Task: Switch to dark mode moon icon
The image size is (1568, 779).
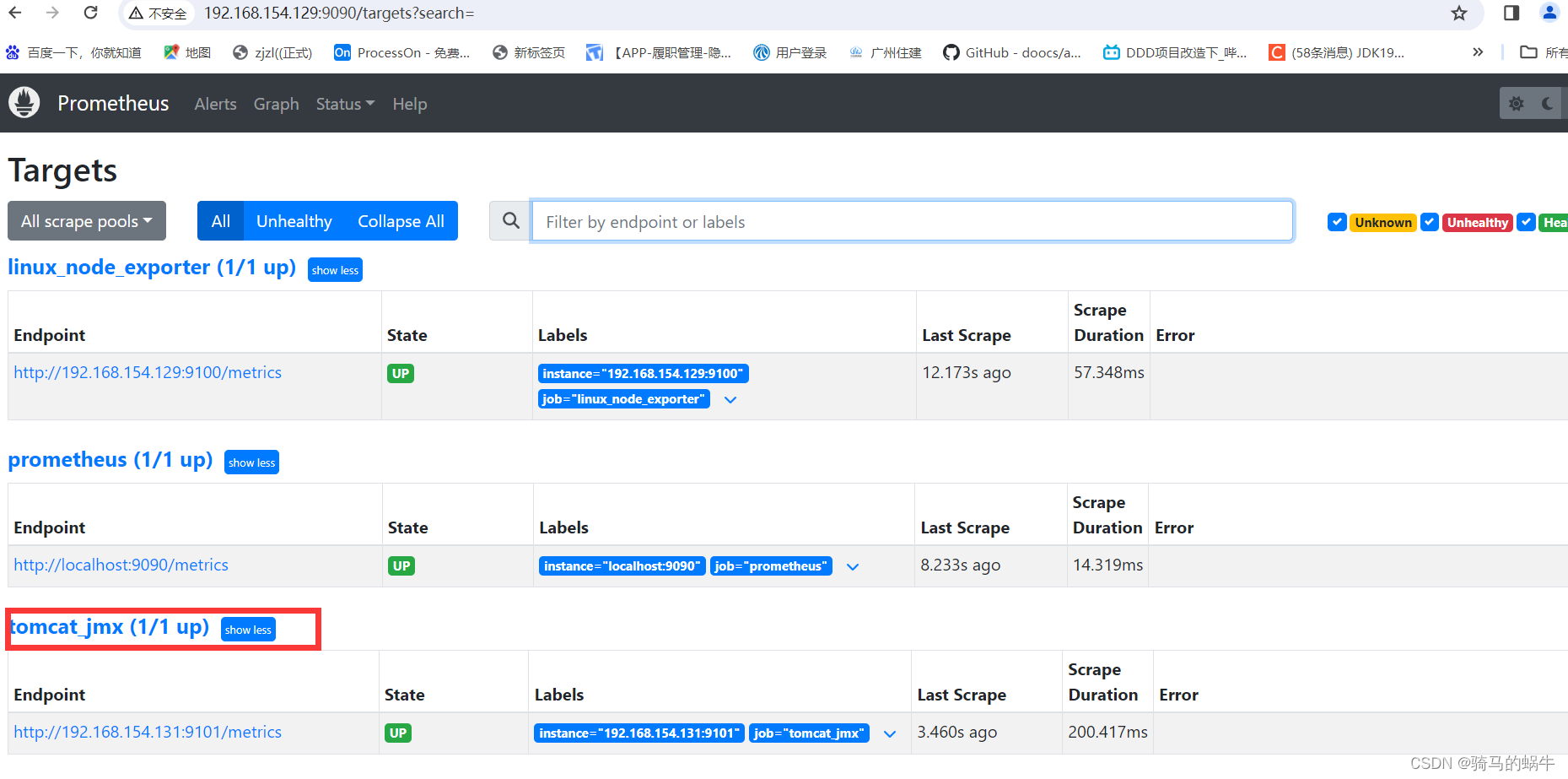Action: click(x=1548, y=103)
